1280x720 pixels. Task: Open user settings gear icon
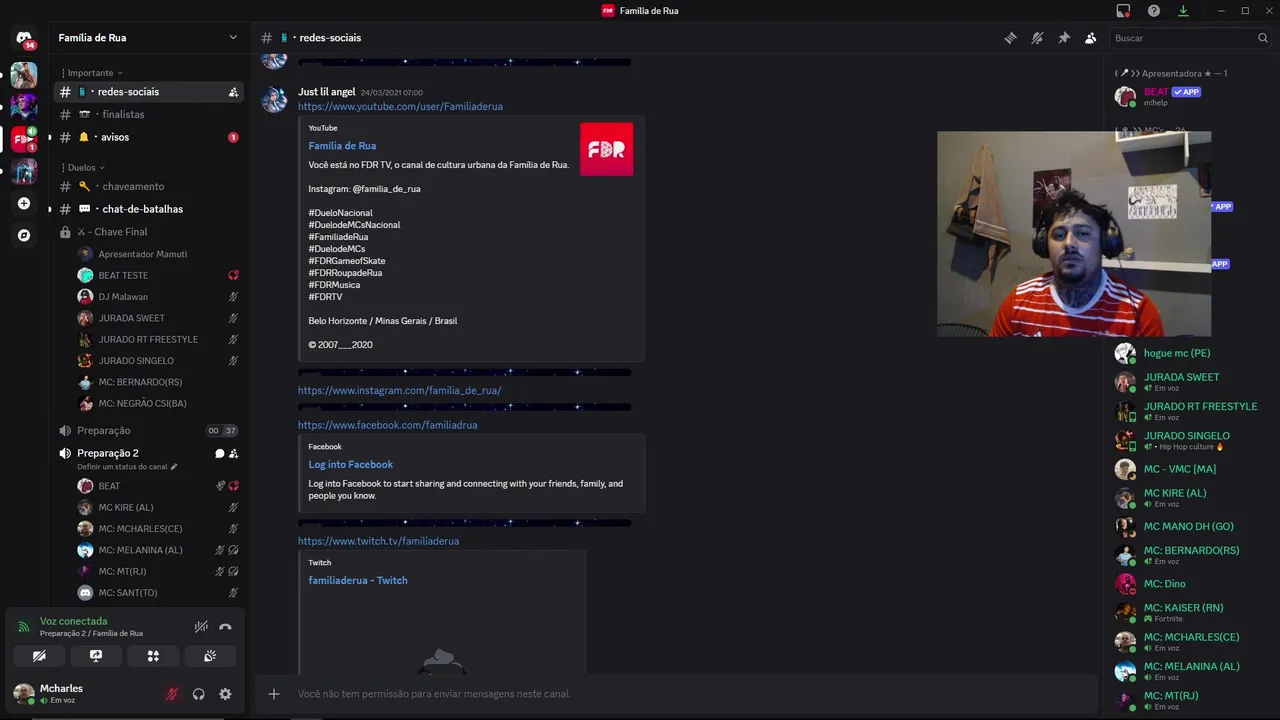tap(225, 694)
